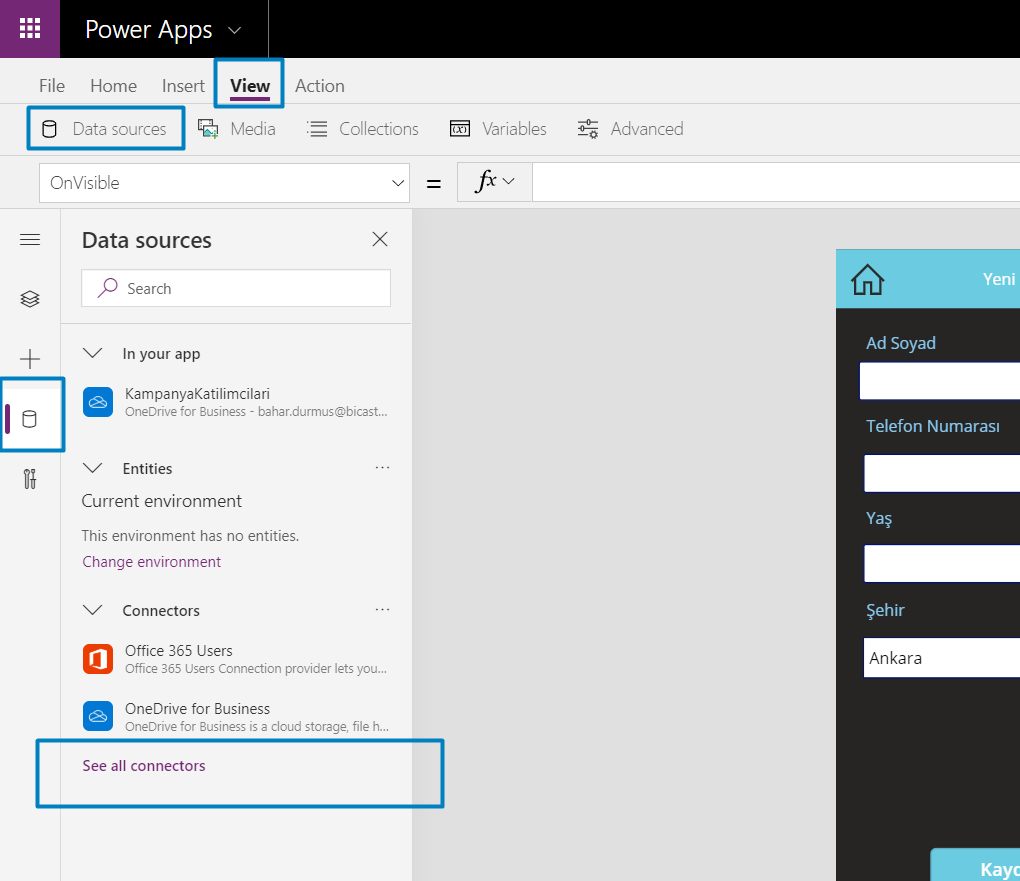Switch to the Insert tab
This screenshot has width=1020, height=881.
[x=183, y=86]
